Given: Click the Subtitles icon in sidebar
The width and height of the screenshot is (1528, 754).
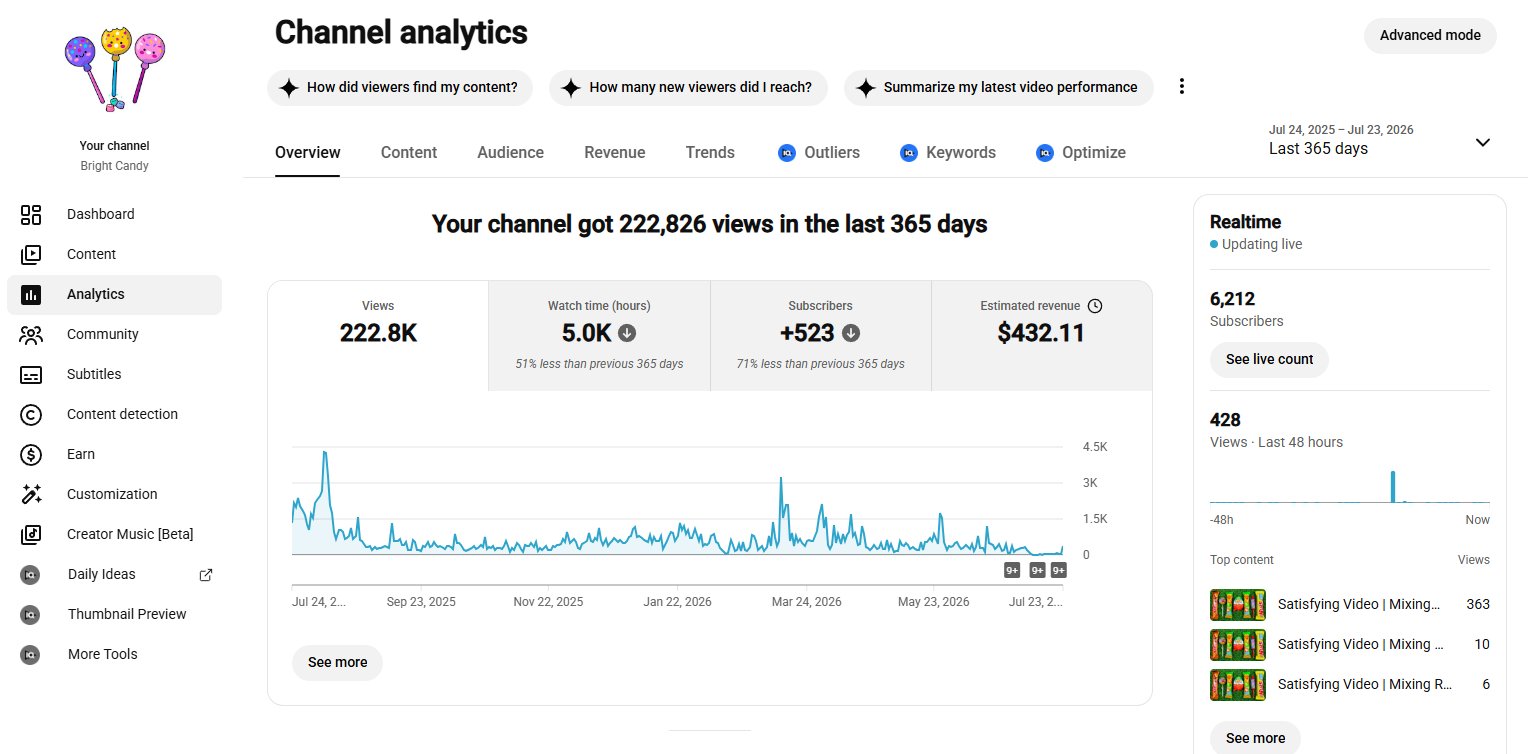Looking at the screenshot, I should coord(31,374).
